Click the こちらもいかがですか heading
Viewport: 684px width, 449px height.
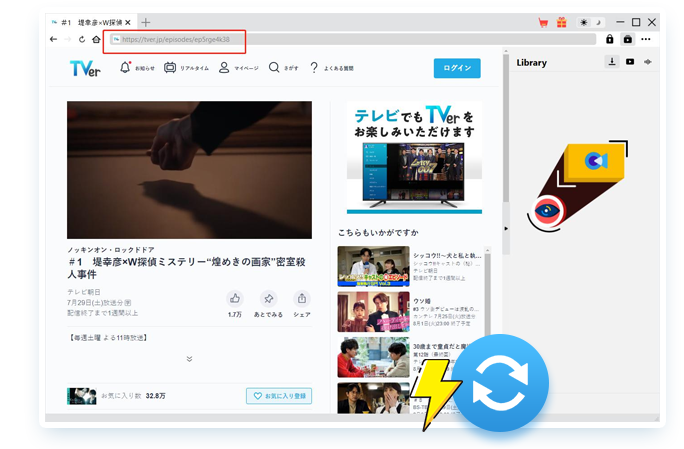[x=378, y=233]
